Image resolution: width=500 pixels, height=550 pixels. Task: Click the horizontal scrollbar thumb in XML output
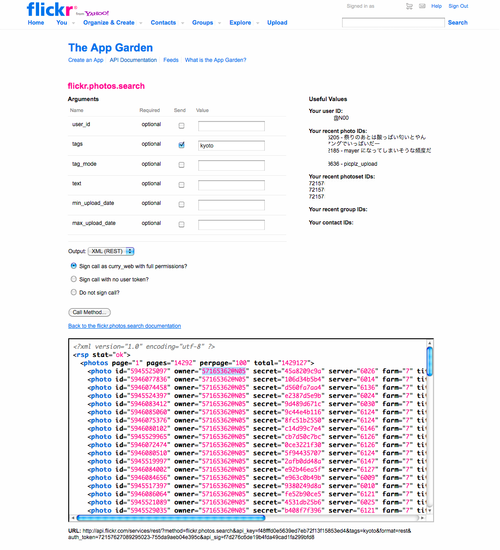click(171, 518)
